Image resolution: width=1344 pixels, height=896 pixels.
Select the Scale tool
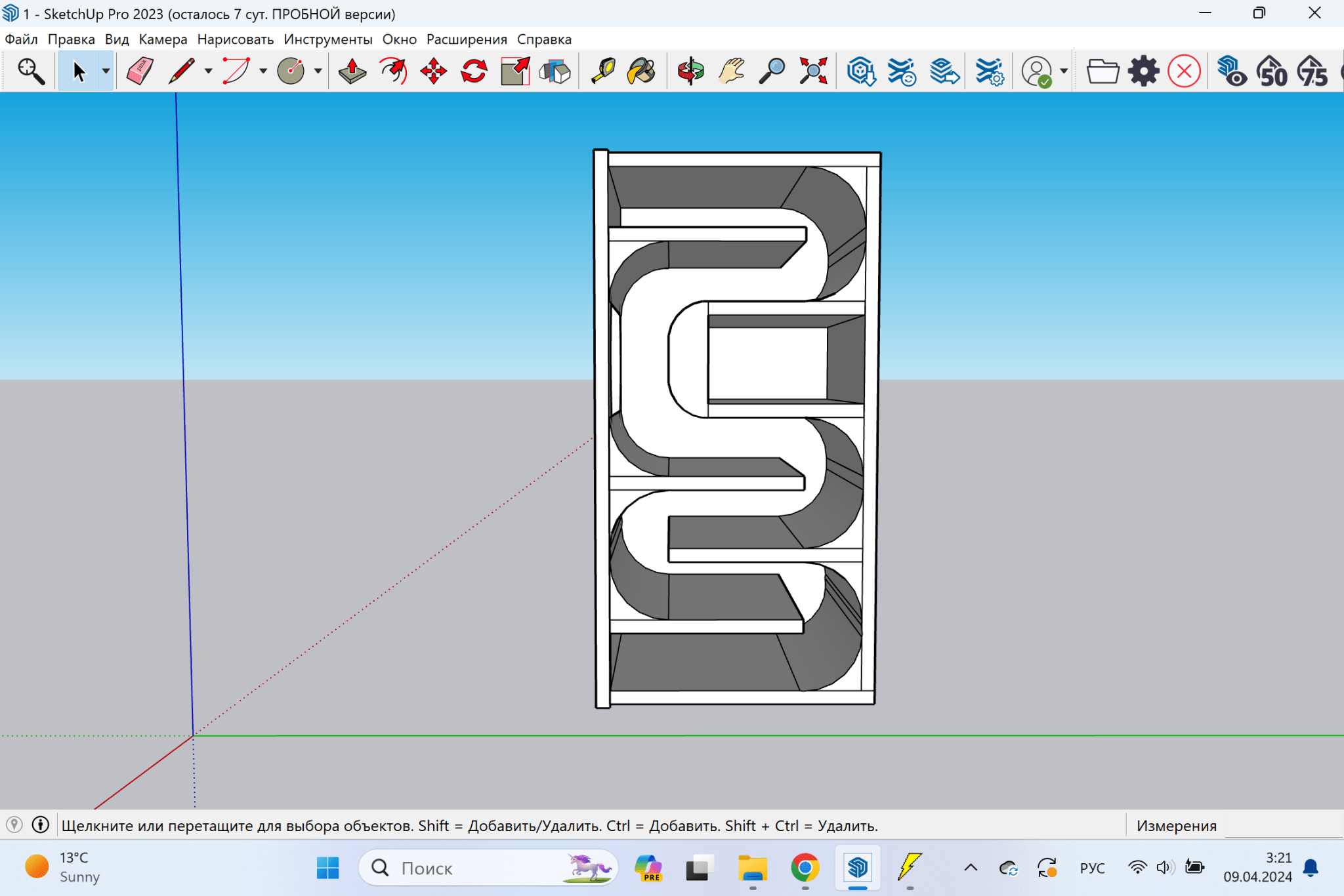(515, 71)
